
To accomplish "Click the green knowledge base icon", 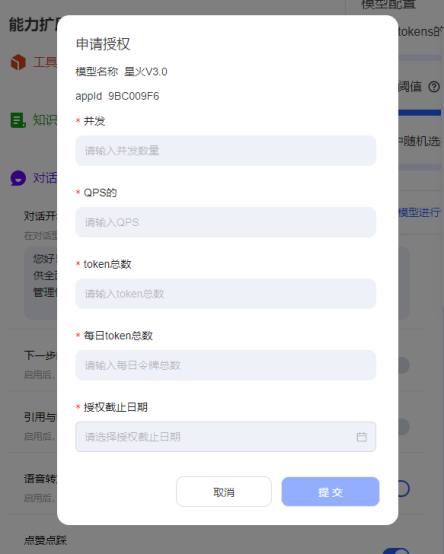I will pos(18,120).
